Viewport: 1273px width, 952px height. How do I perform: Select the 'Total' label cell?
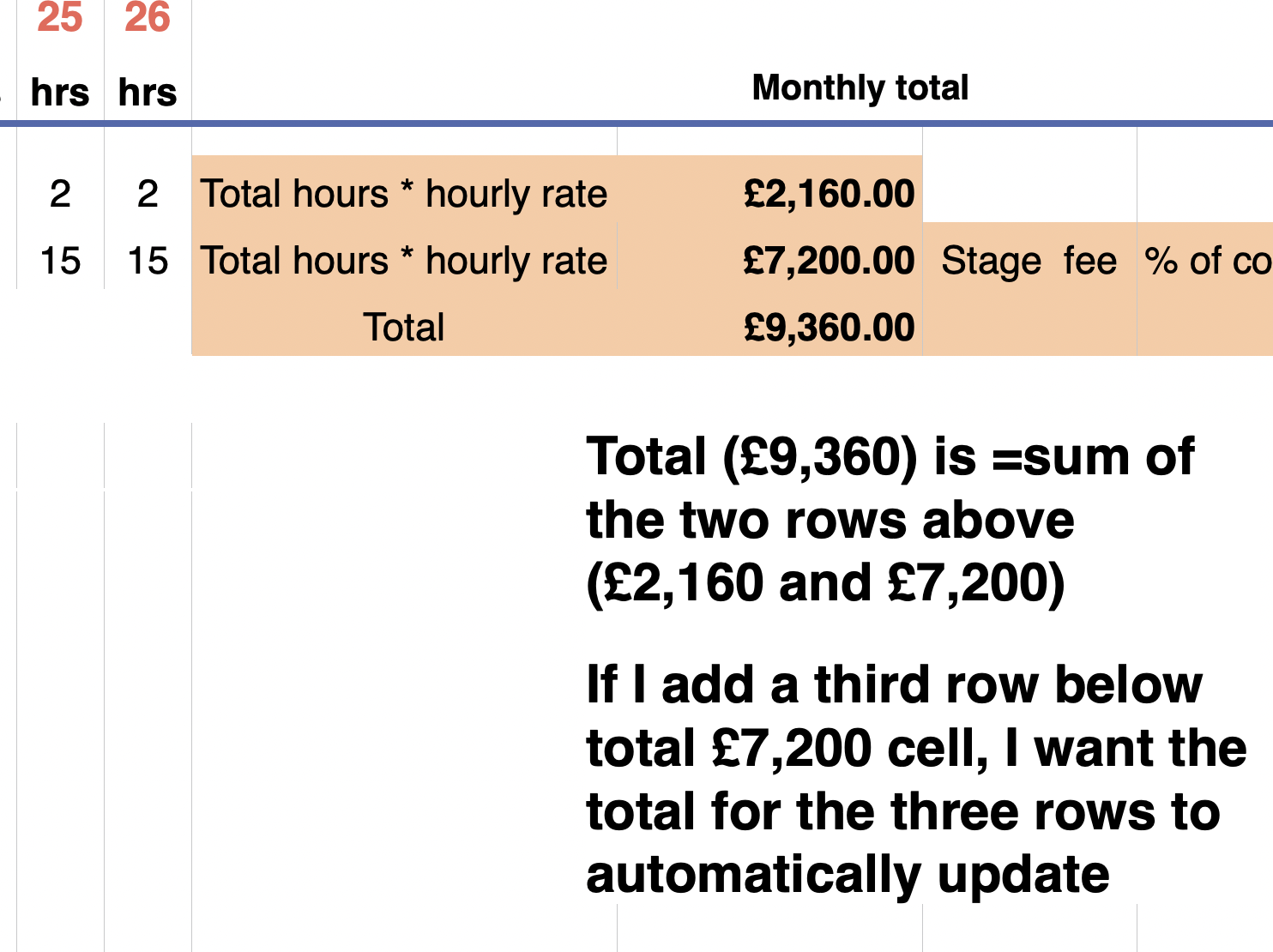404,328
